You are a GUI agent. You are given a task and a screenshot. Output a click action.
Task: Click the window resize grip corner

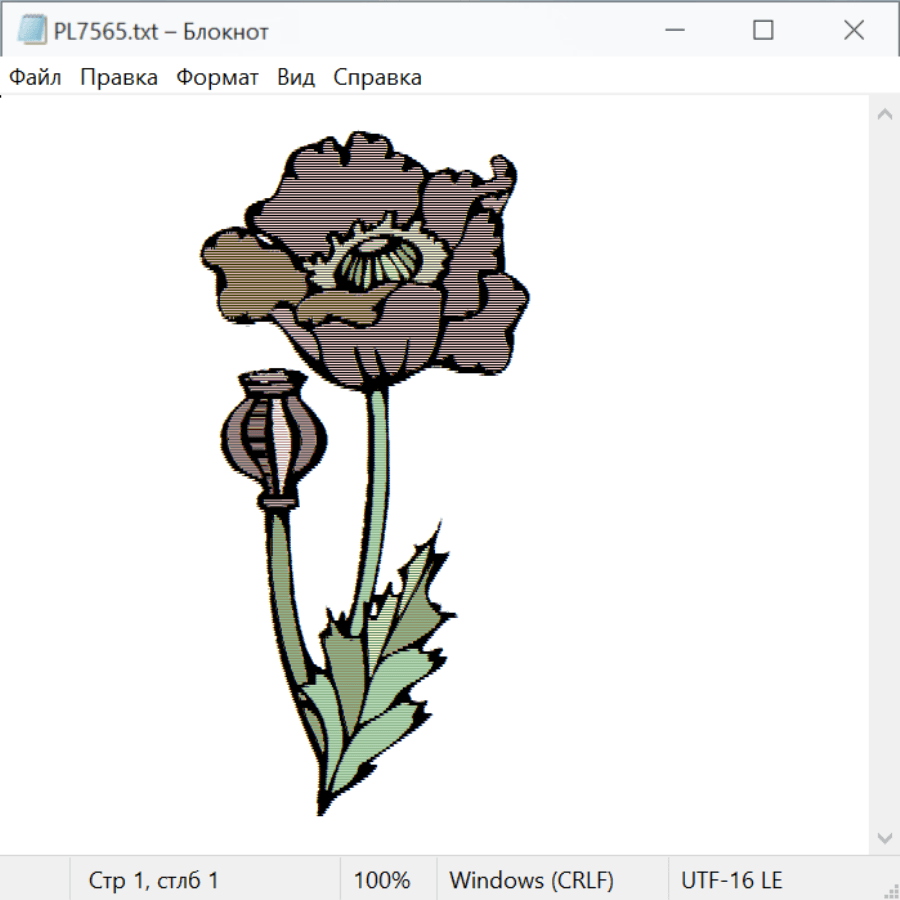(x=891, y=891)
